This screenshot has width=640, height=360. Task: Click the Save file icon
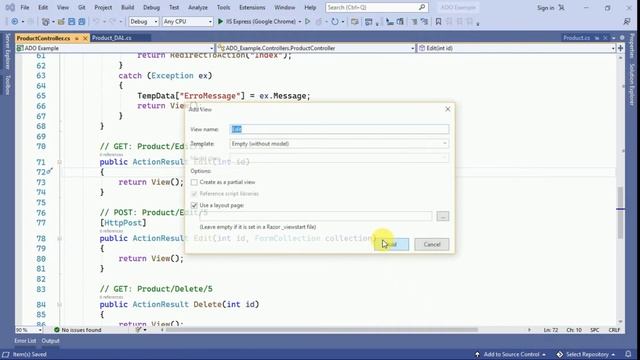71,22
